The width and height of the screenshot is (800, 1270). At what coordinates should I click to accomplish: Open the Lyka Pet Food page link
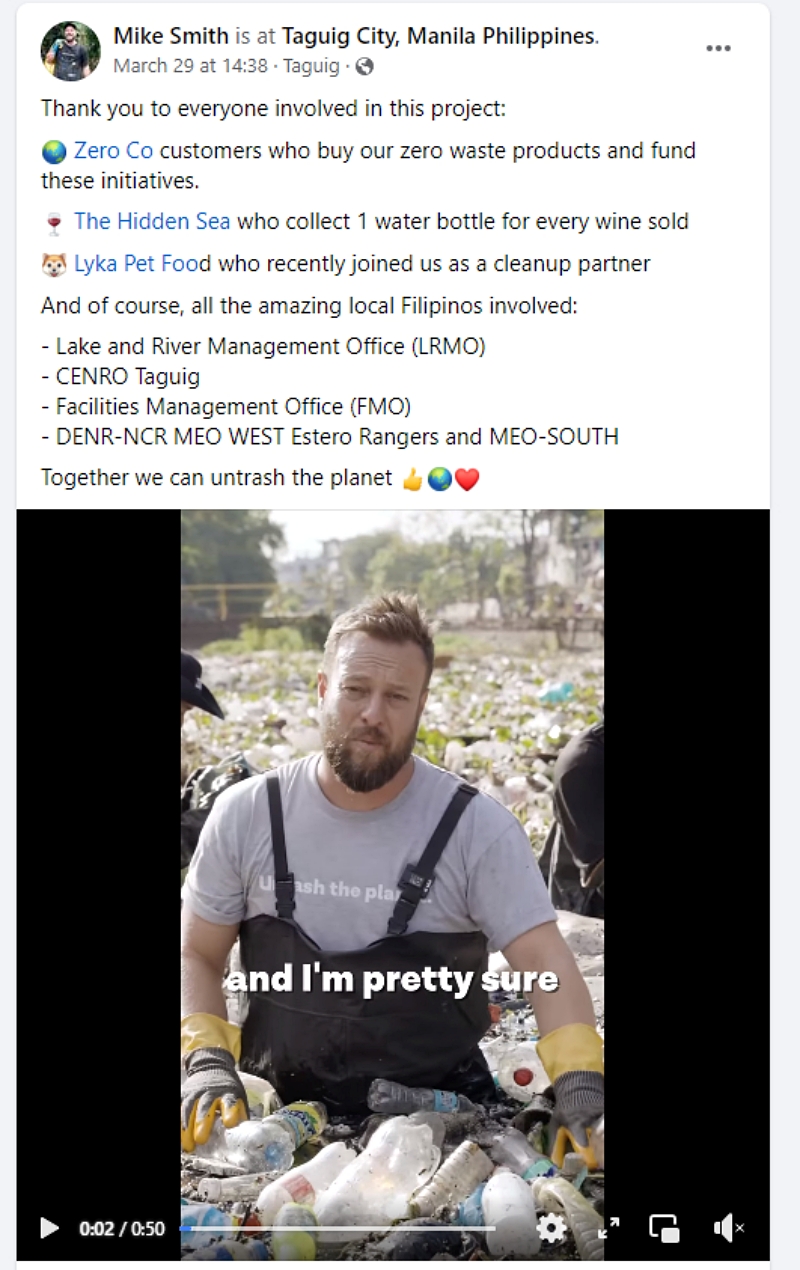pos(142,264)
